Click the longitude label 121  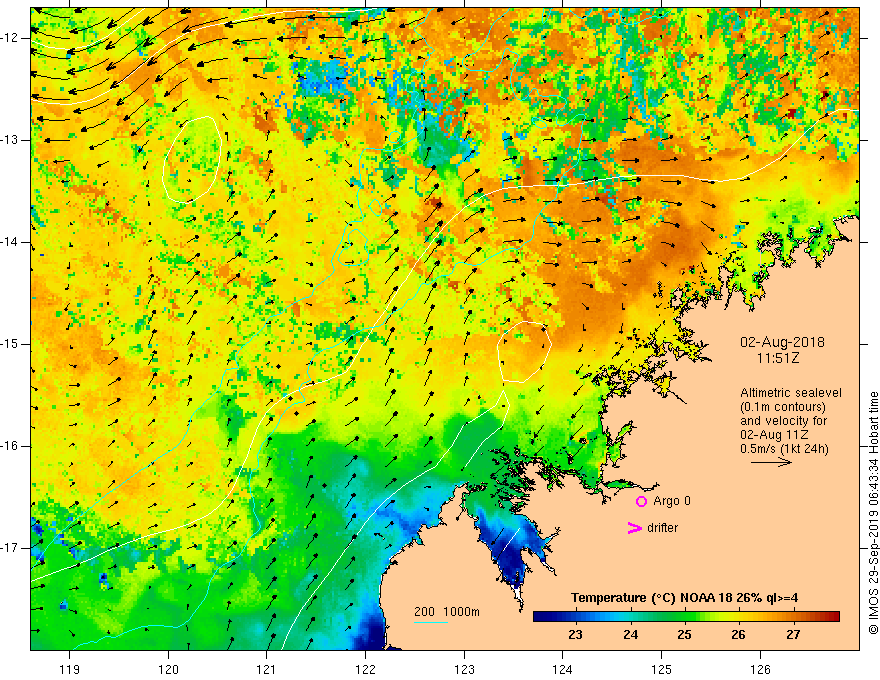click(x=267, y=669)
